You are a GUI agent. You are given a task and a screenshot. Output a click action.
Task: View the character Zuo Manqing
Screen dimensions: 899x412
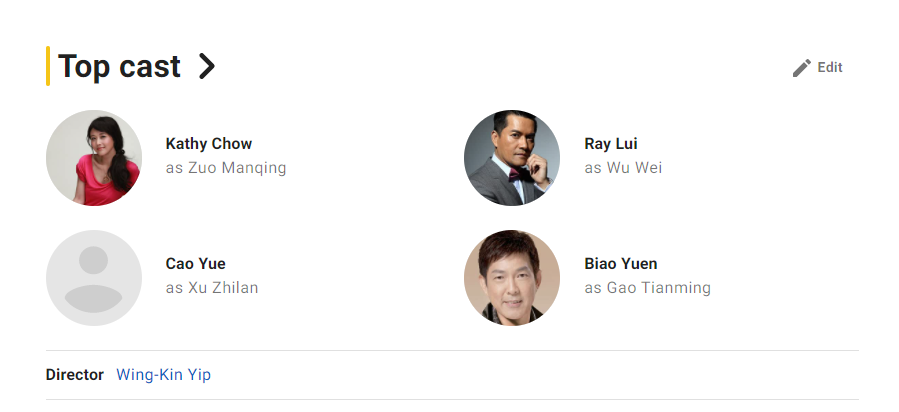tap(237, 168)
